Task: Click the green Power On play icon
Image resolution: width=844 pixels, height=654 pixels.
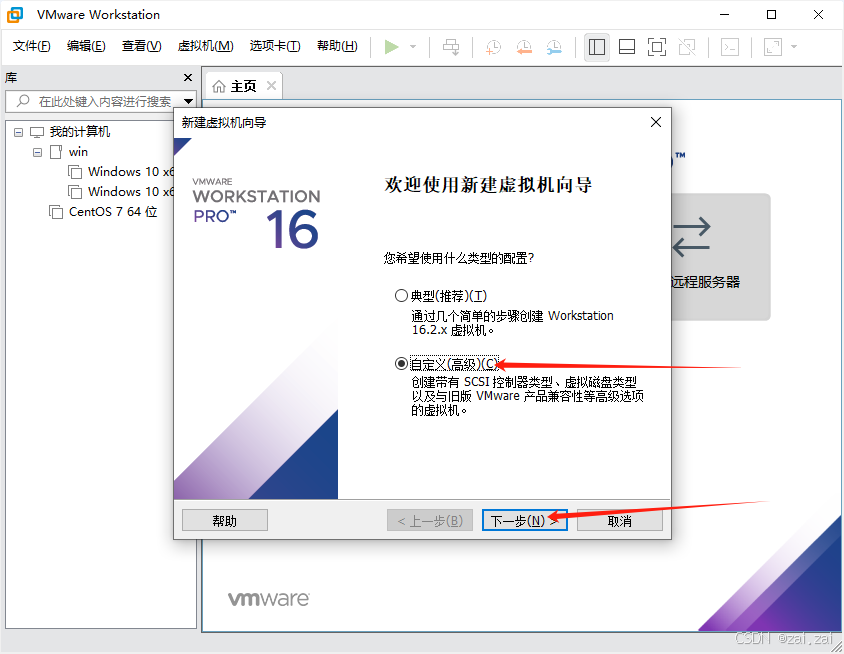Action: (x=391, y=47)
